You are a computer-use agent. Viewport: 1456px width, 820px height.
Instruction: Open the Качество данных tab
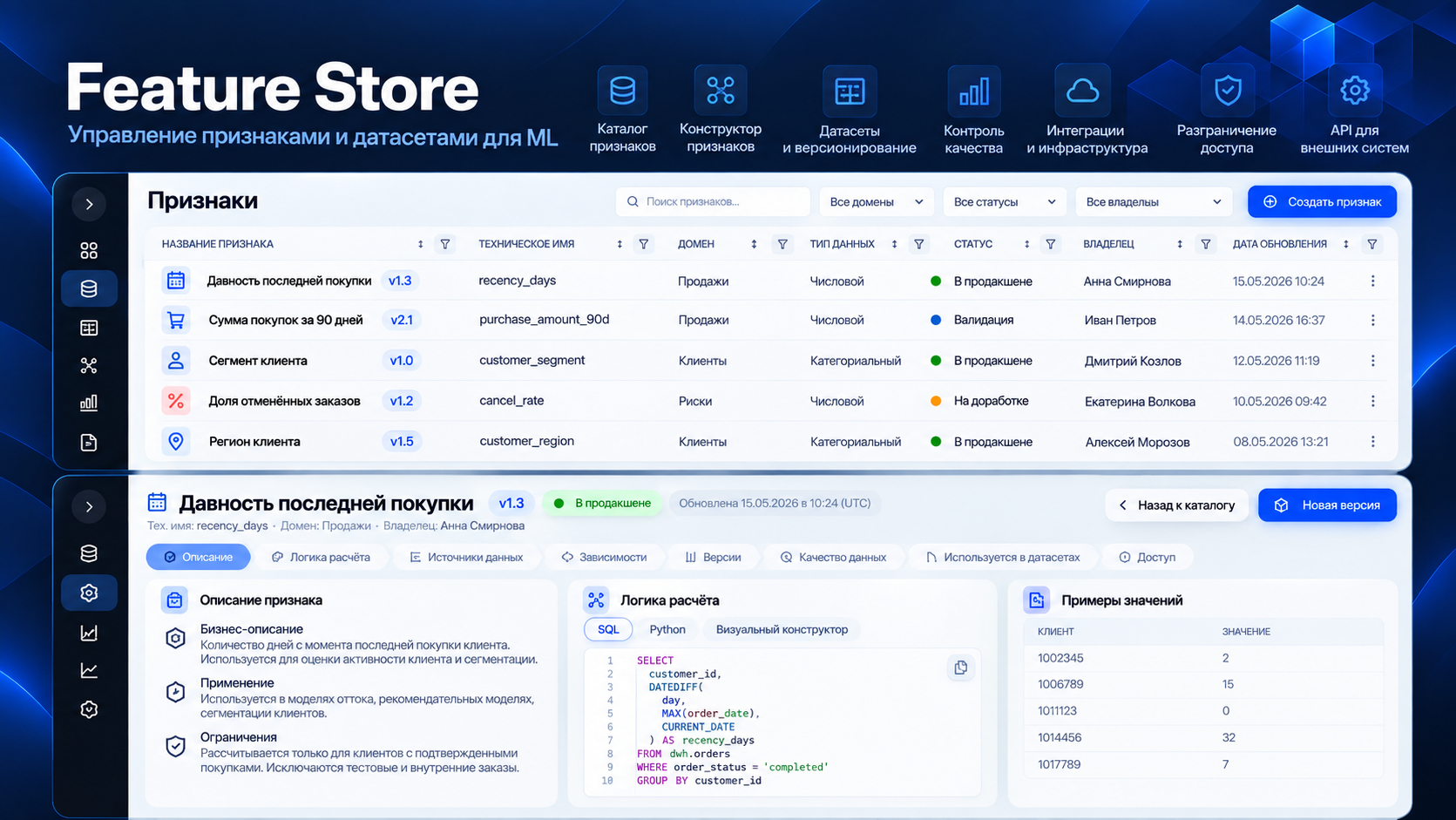(x=834, y=557)
